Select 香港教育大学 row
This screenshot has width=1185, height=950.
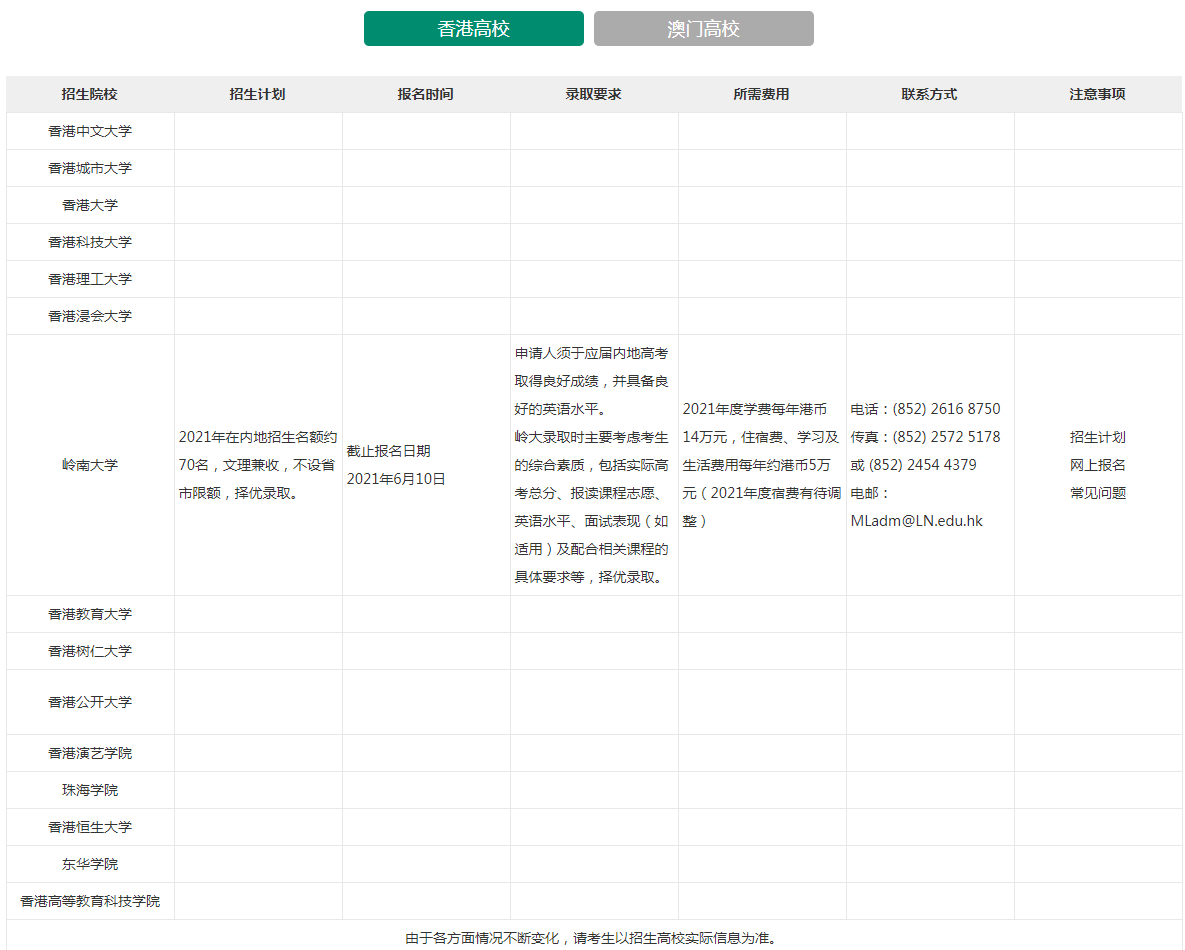90,614
